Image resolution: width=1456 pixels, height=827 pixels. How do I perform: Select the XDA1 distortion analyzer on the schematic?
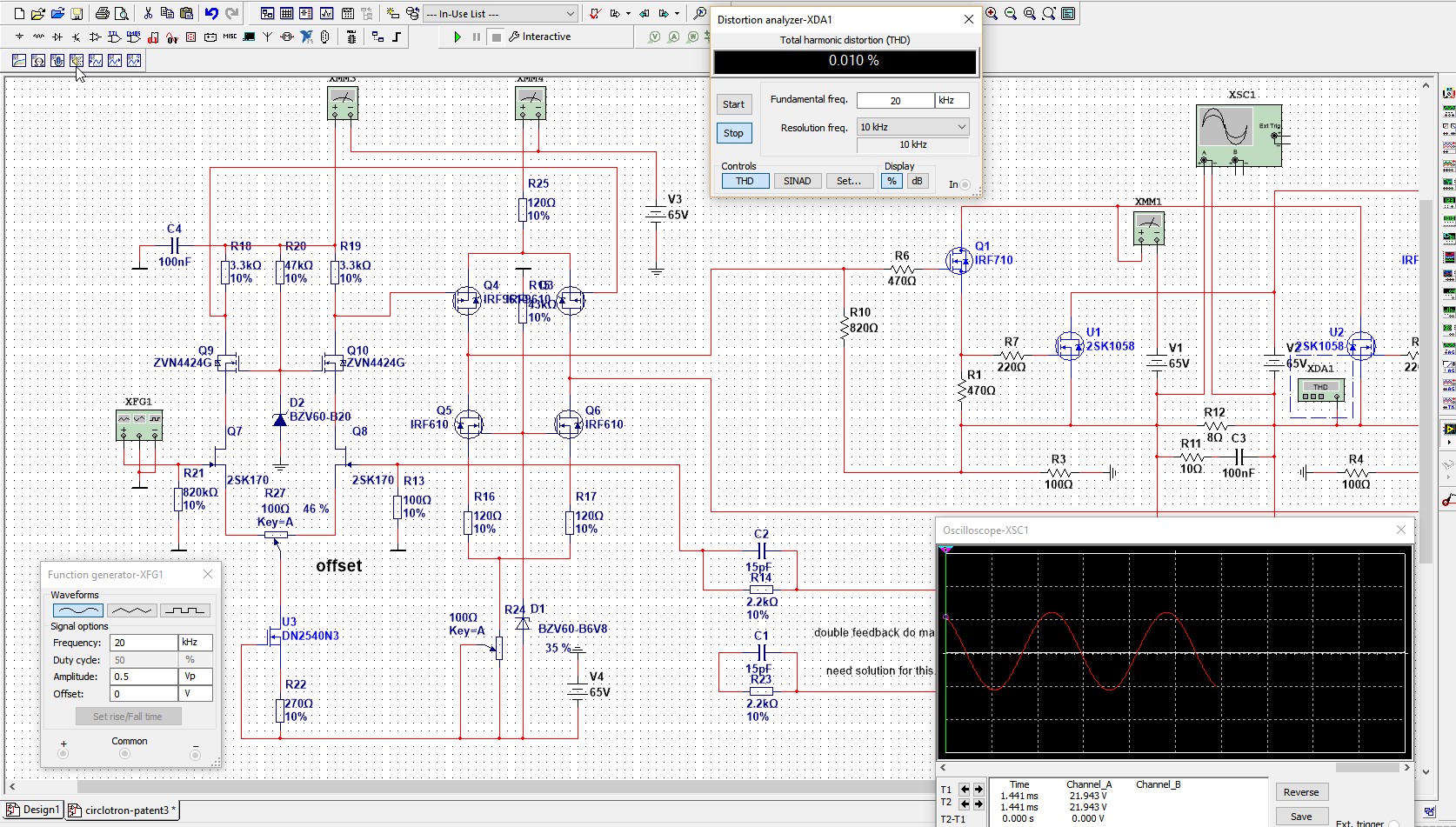(x=1320, y=391)
